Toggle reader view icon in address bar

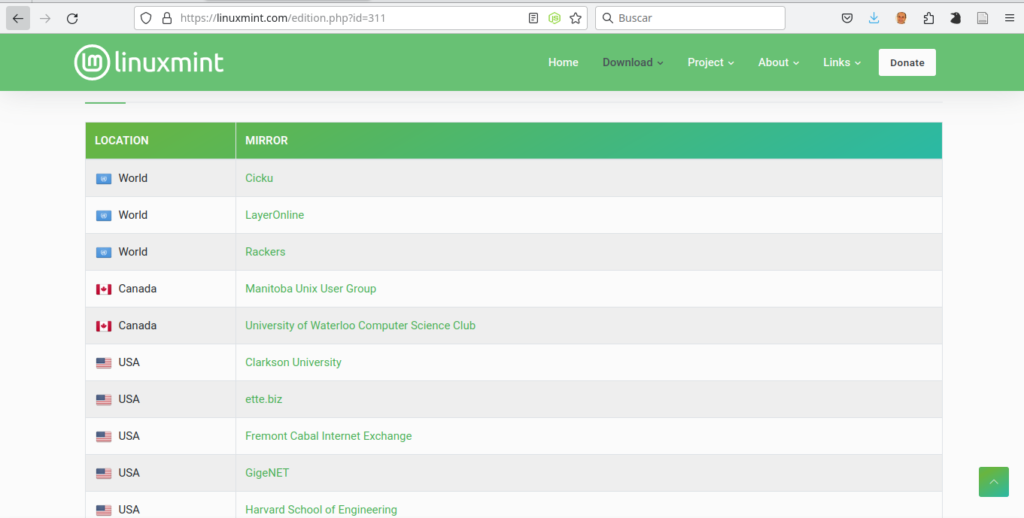coord(534,18)
